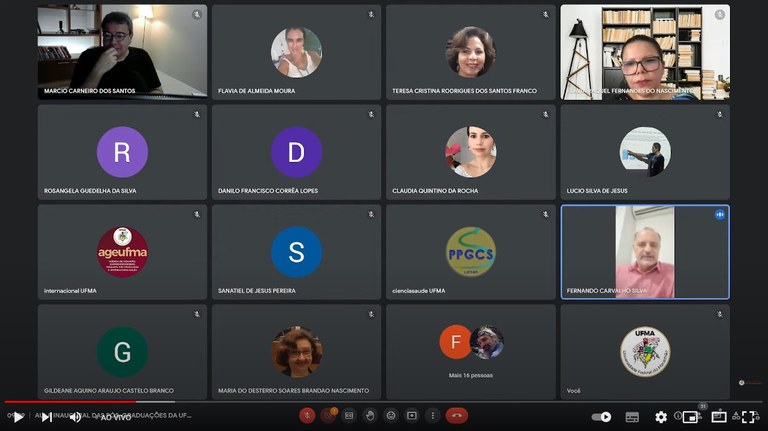Screen dimensions: 768x431
Task: Click the raise hand icon
Action: (x=370, y=415)
